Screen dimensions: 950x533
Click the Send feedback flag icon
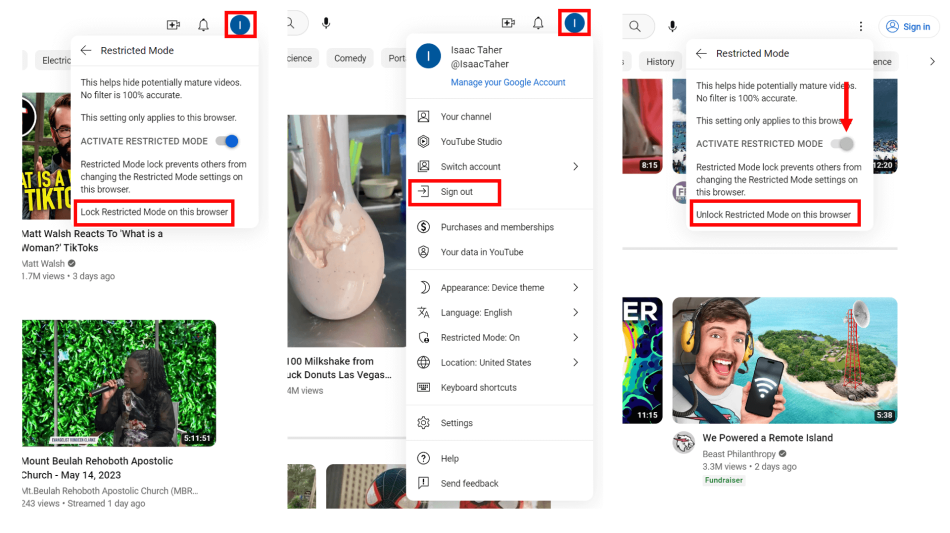click(x=424, y=483)
